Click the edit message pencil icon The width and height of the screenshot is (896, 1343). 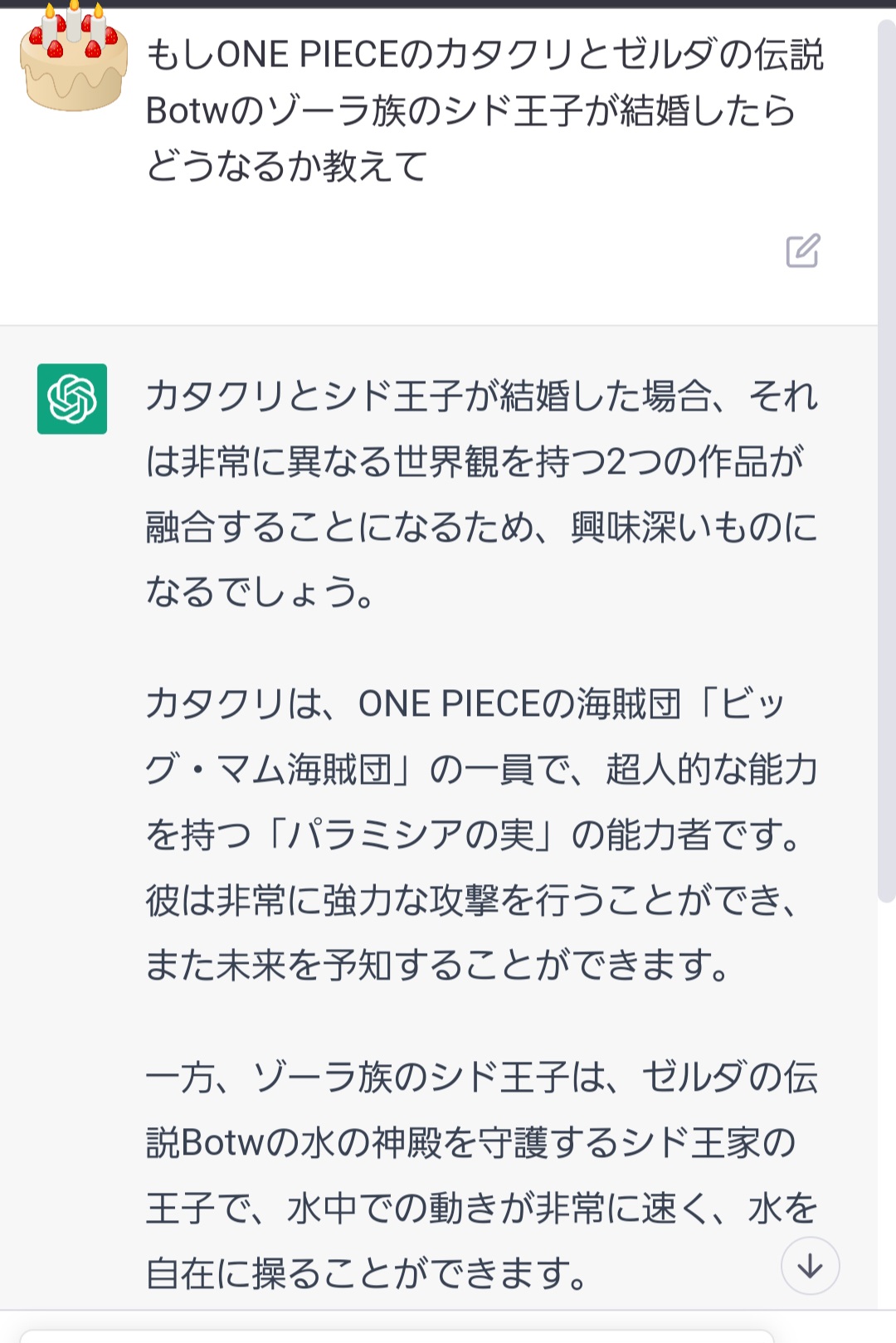pyautogui.click(x=803, y=251)
